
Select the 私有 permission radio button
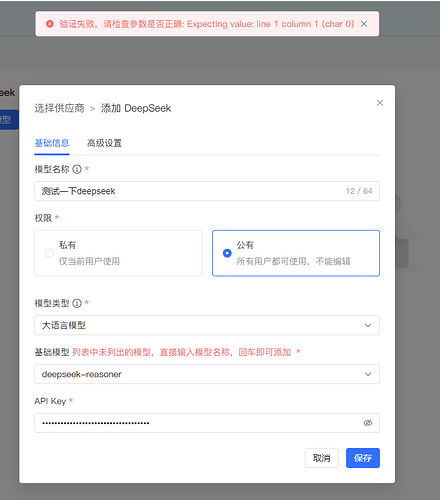[x=49, y=253]
